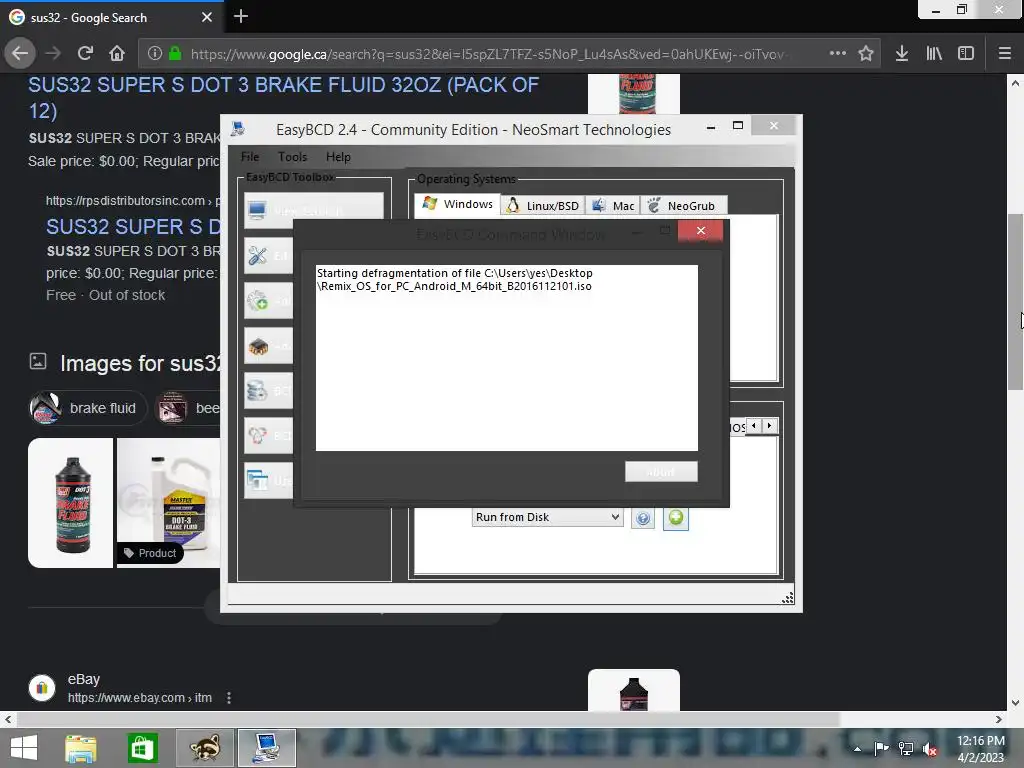Click the defragmentation log text area
The height and width of the screenshot is (768, 1024).
507,358
